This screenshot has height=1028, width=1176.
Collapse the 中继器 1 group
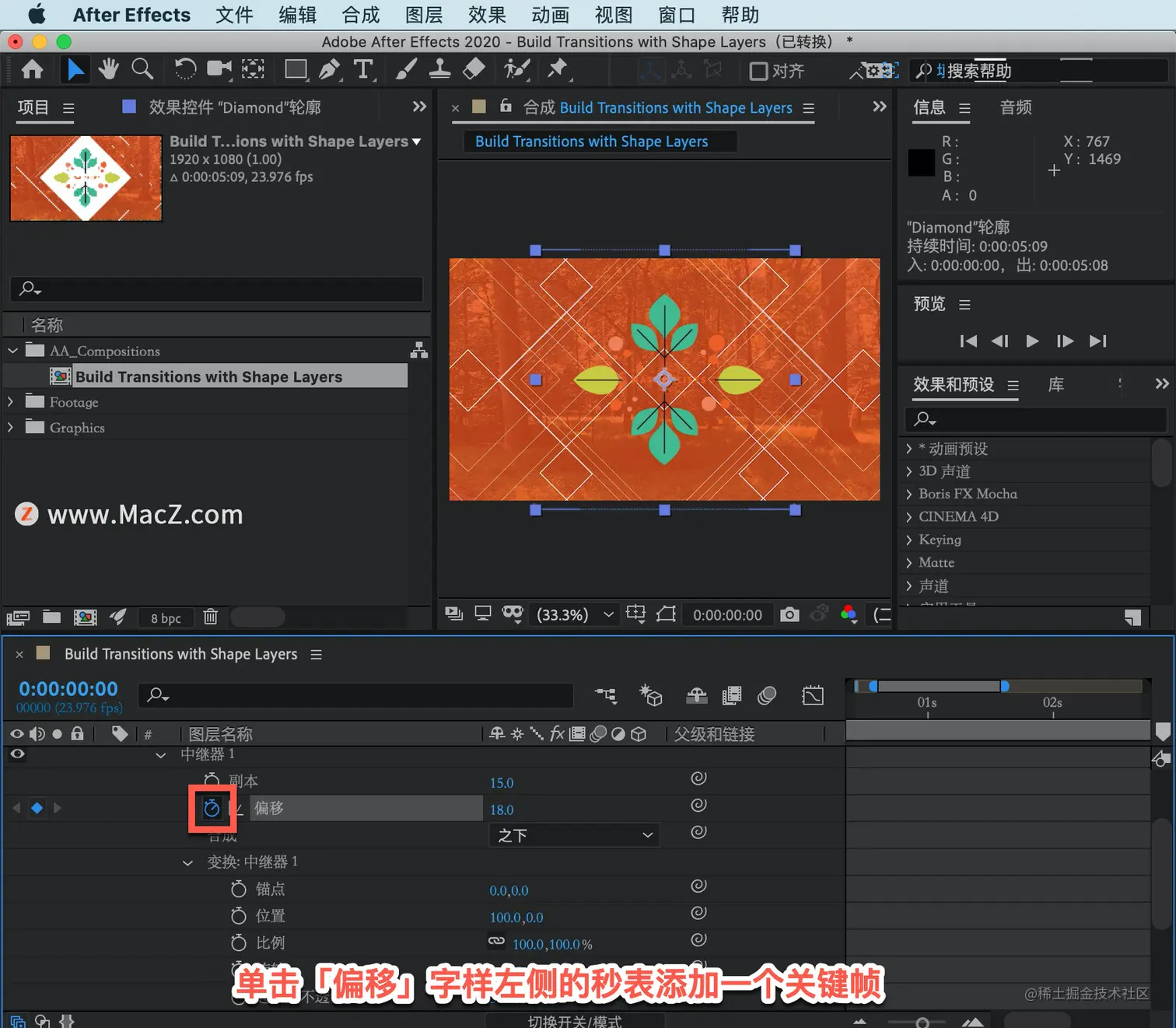(161, 755)
